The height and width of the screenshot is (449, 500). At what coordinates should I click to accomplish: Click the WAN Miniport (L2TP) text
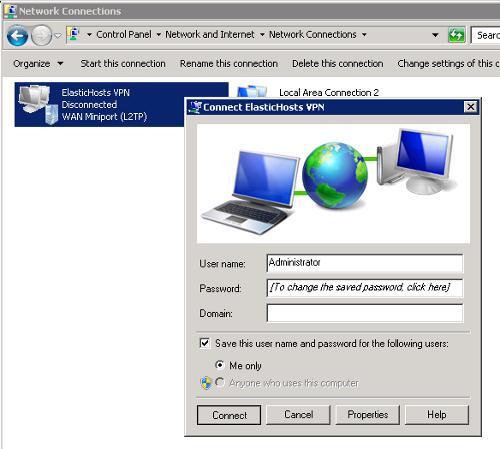tap(104, 117)
